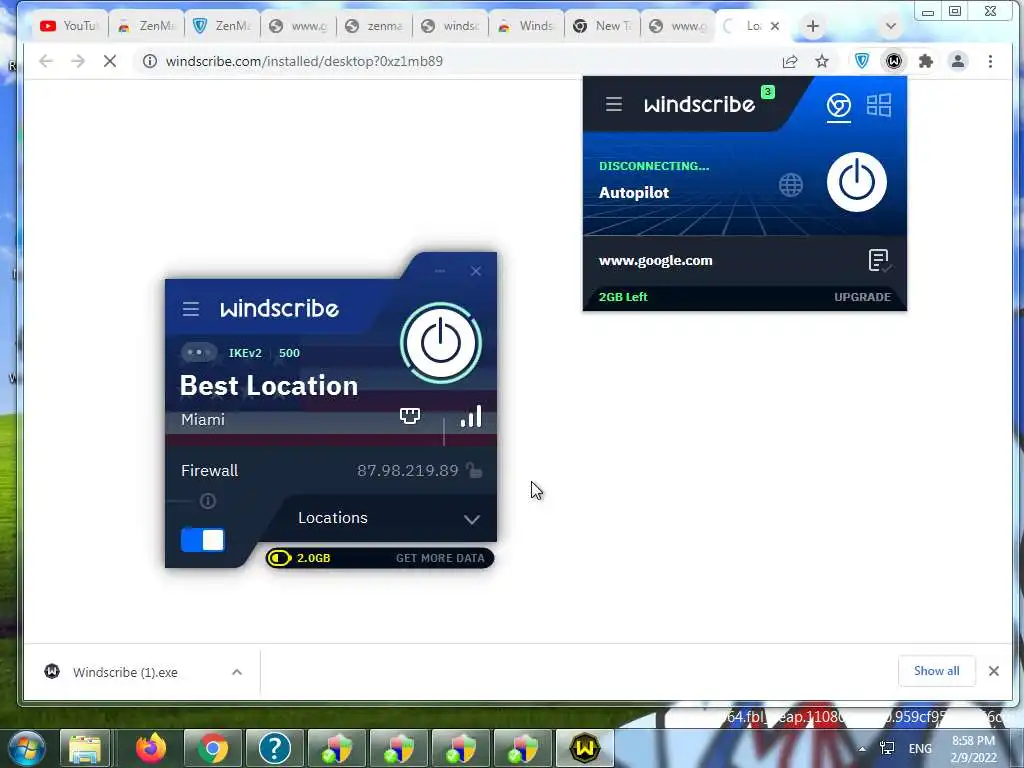
Task: Click the signal strength bars icon
Action: (x=471, y=416)
